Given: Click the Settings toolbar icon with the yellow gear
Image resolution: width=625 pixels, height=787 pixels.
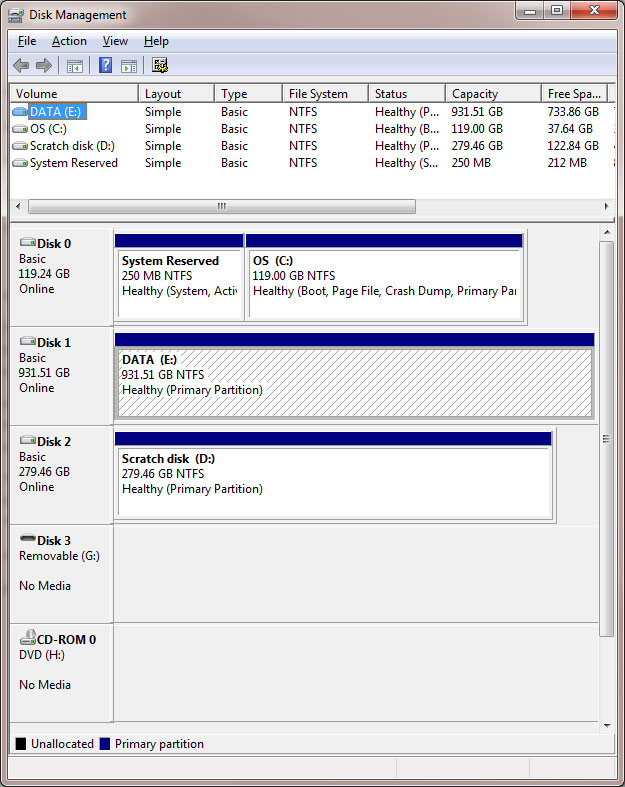Looking at the screenshot, I should (160, 66).
